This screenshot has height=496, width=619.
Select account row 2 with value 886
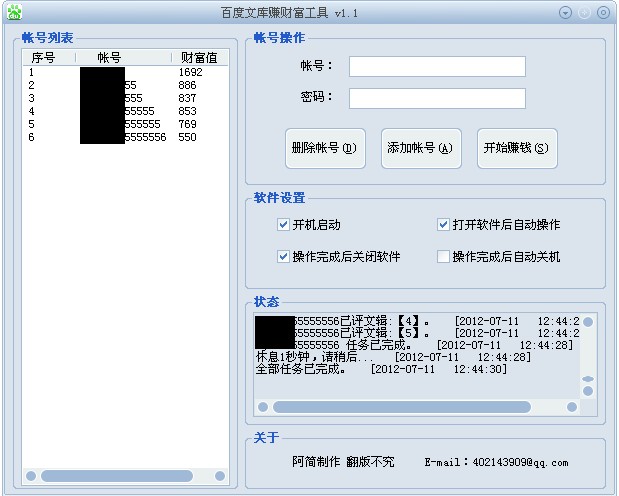pos(125,85)
